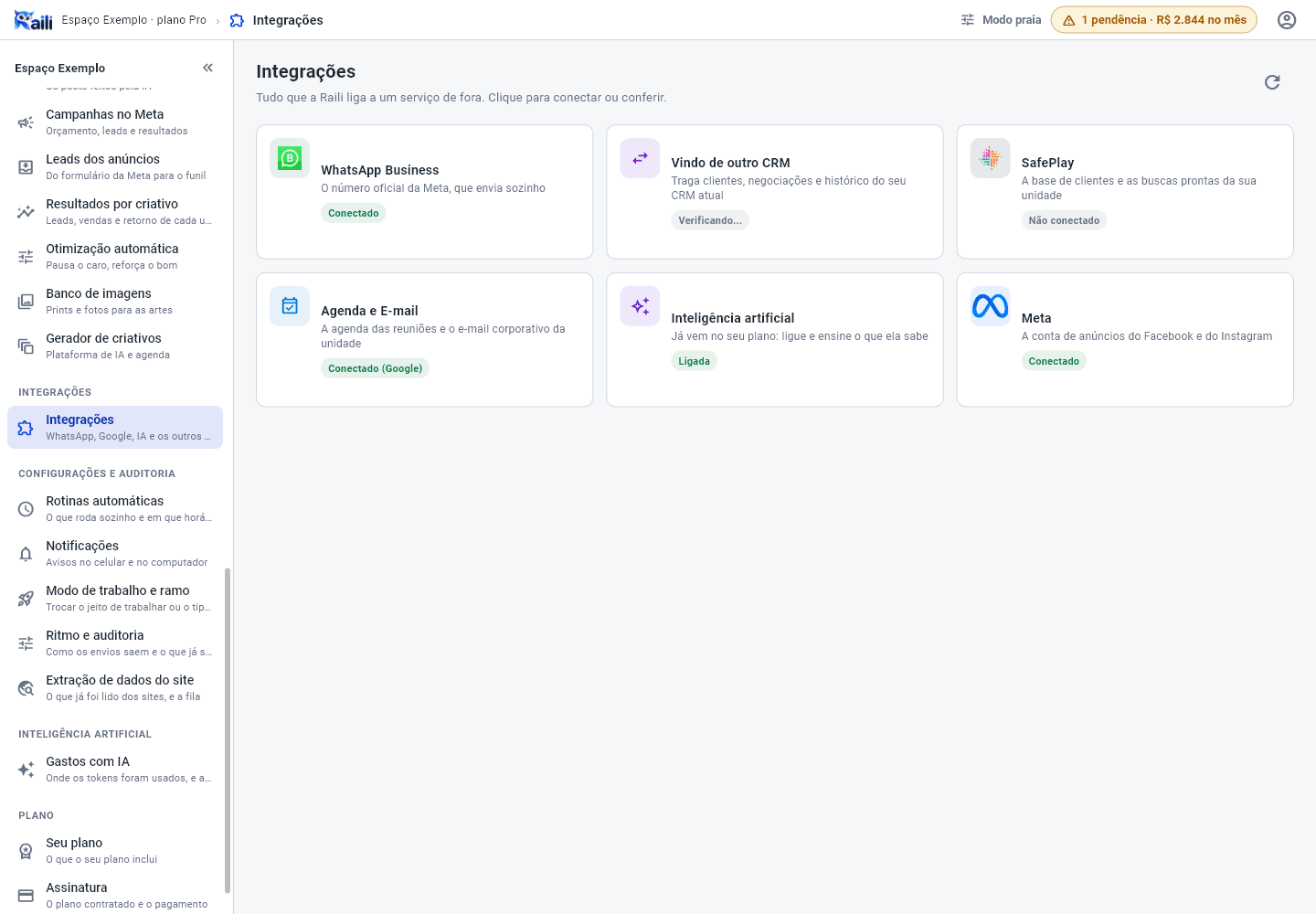The width and height of the screenshot is (1316, 914).
Task: Click the Modo de trabalho rocket icon
Action: [x=26, y=599]
